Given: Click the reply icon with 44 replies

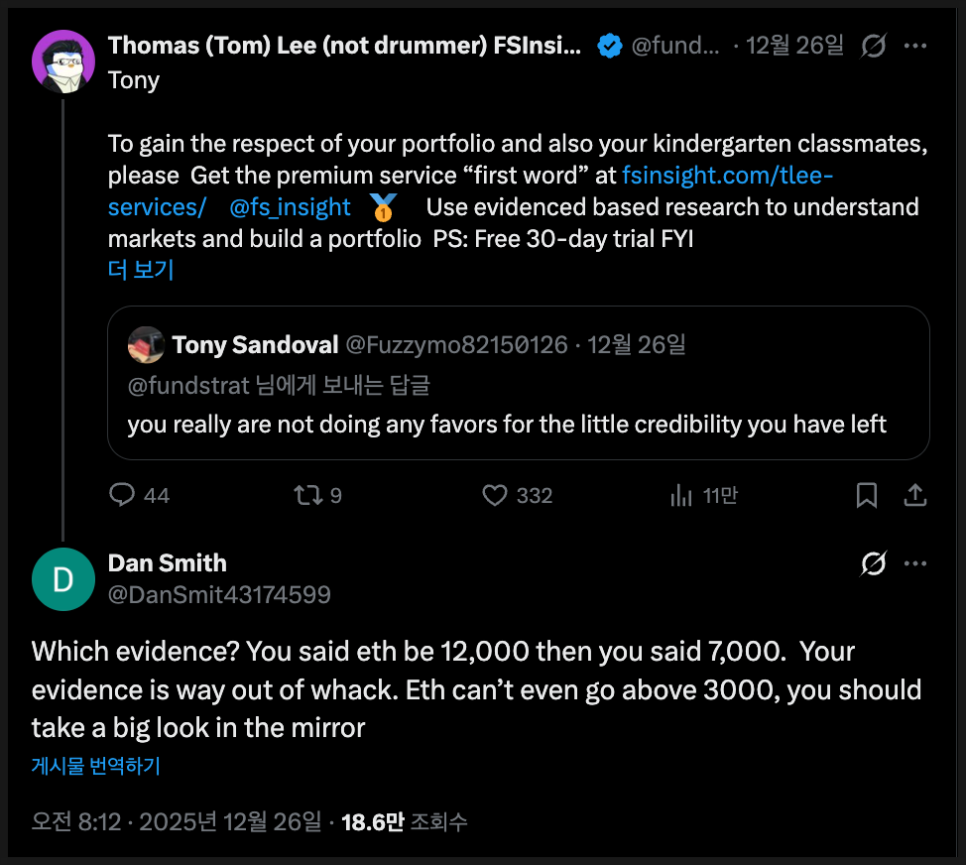Looking at the screenshot, I should [122, 495].
